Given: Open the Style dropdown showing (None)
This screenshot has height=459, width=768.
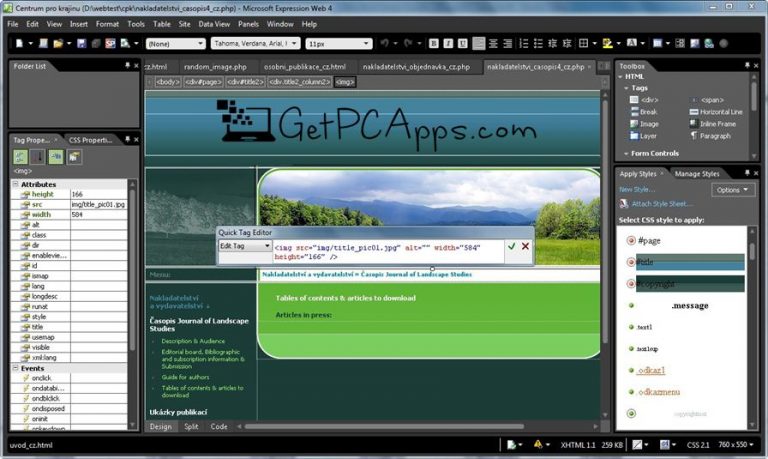Looking at the screenshot, I should click(175, 44).
